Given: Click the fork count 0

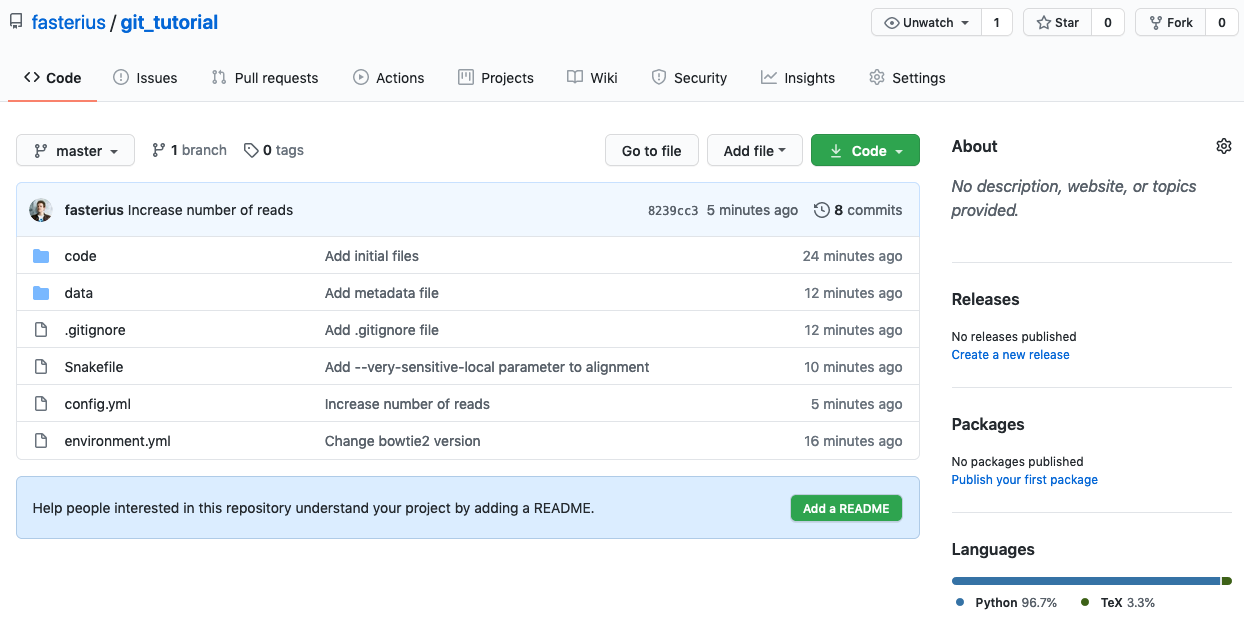Looking at the screenshot, I should (x=1222, y=23).
